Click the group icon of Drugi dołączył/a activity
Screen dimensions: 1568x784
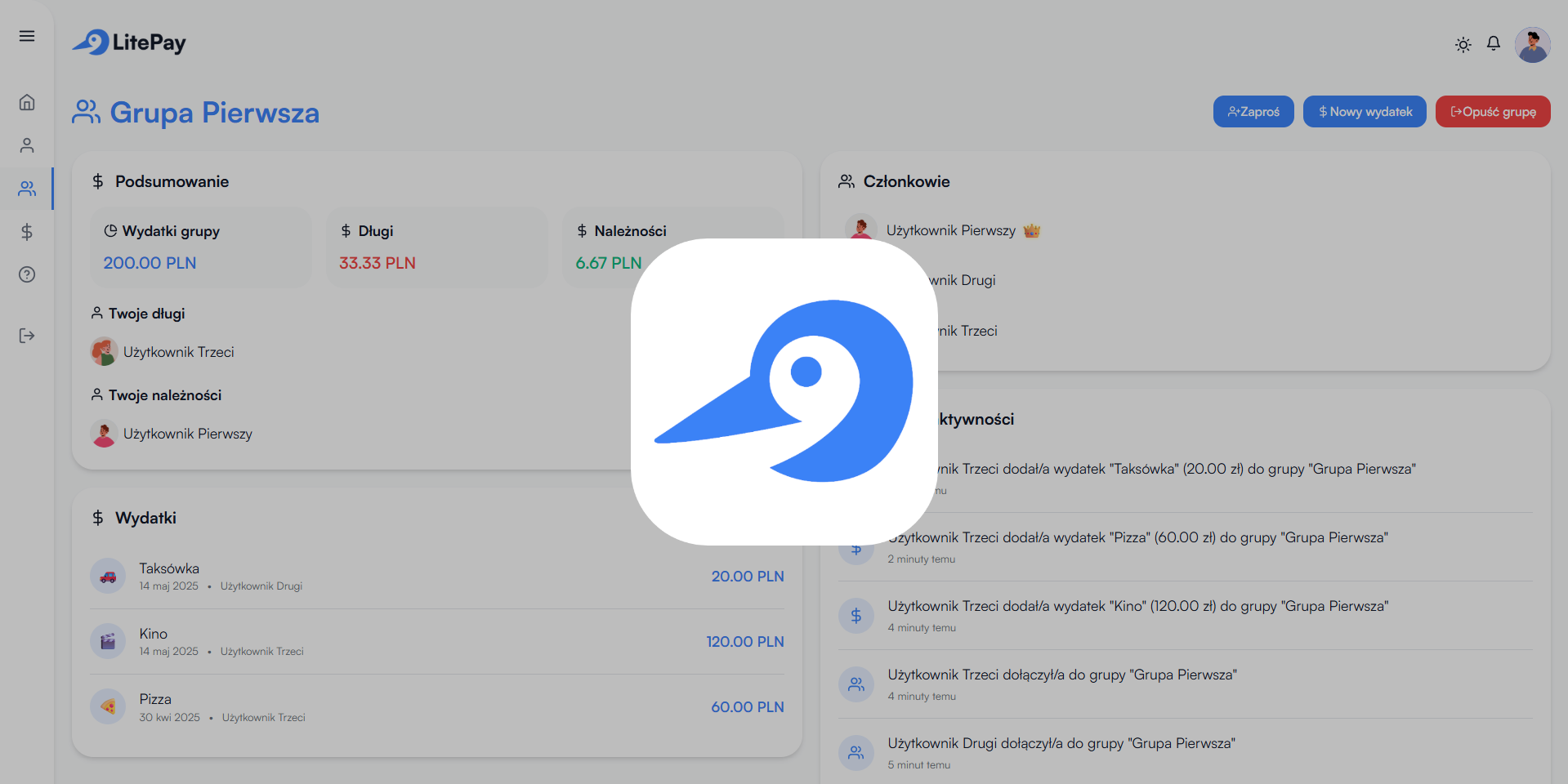[856, 753]
